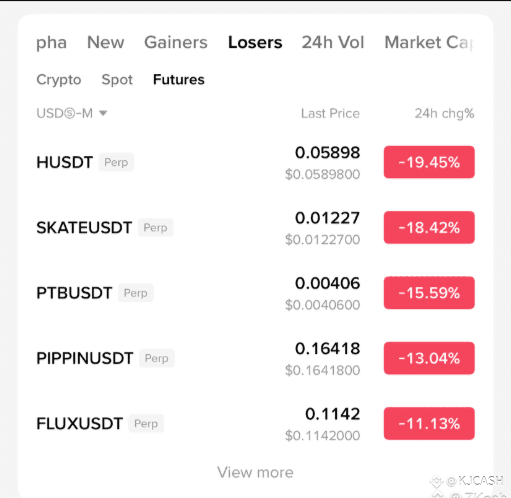
Task: Click the View more link
Action: click(x=255, y=472)
